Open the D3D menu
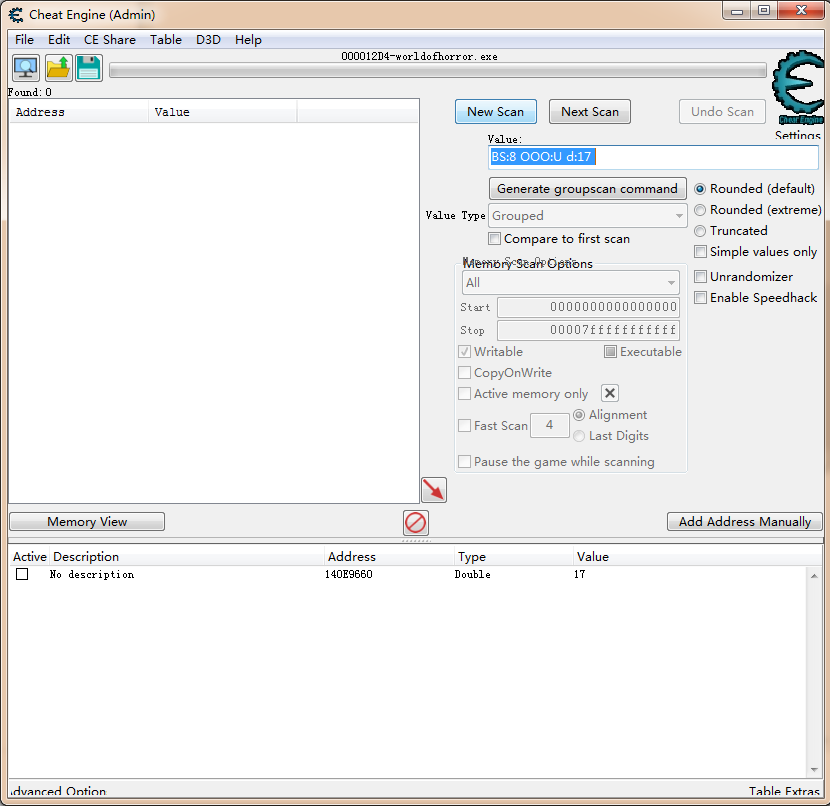The height and width of the screenshot is (806, 830). [208, 40]
